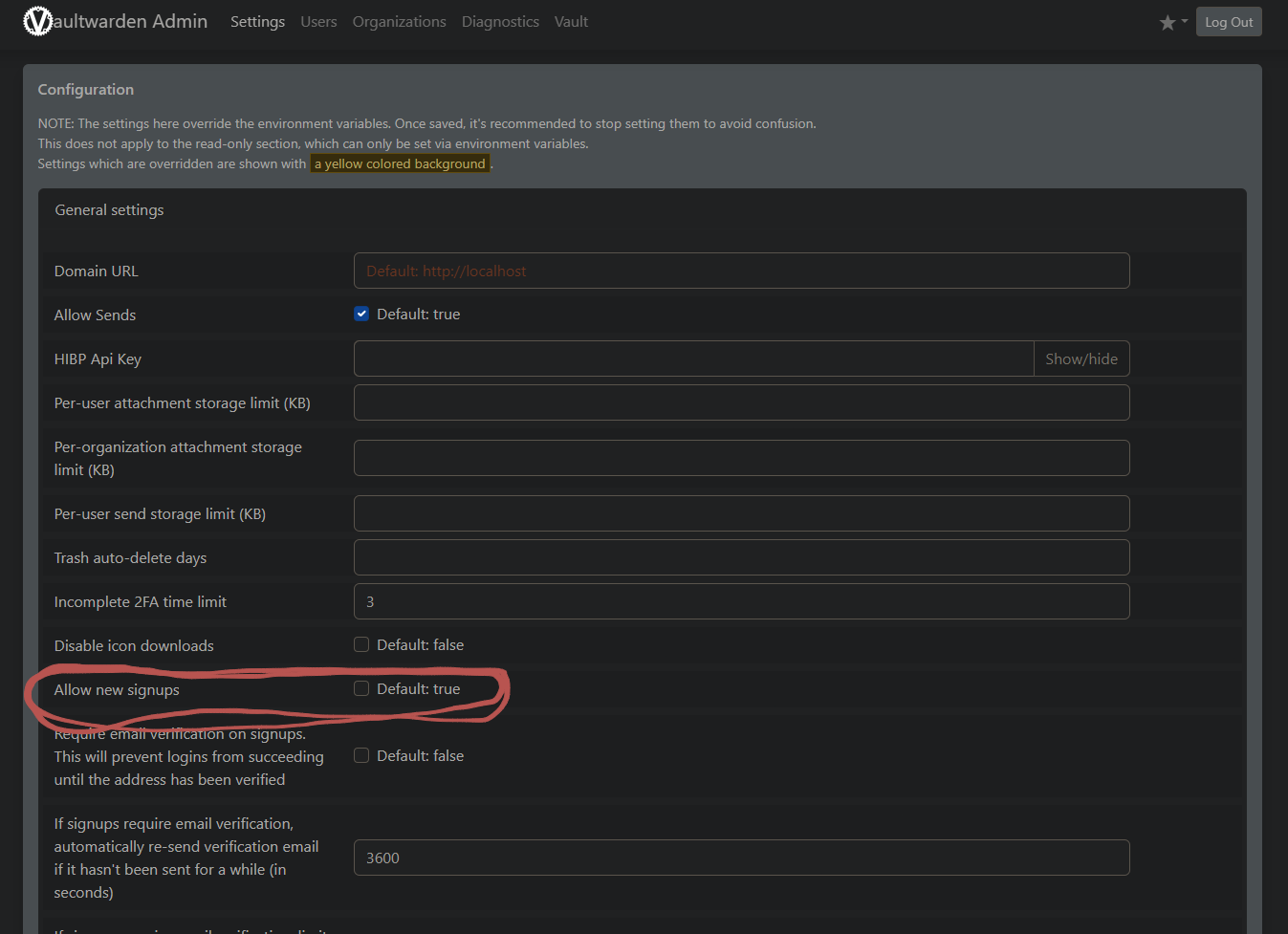Uncheck the Allow Sends checkbox
The height and width of the screenshot is (934, 1288).
[361, 315]
